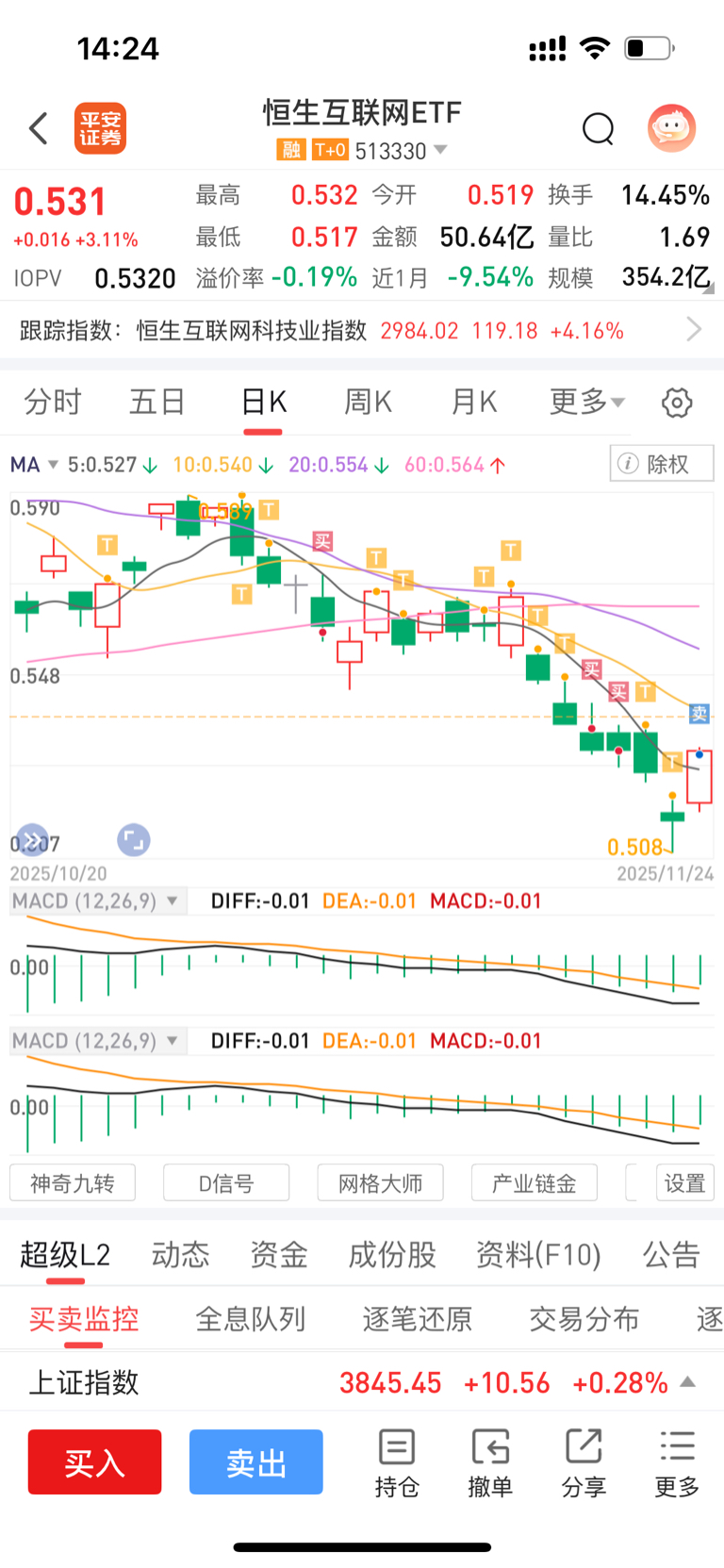Select the 超级L2 tab
This screenshot has height=1568, width=724.
tap(65, 1255)
